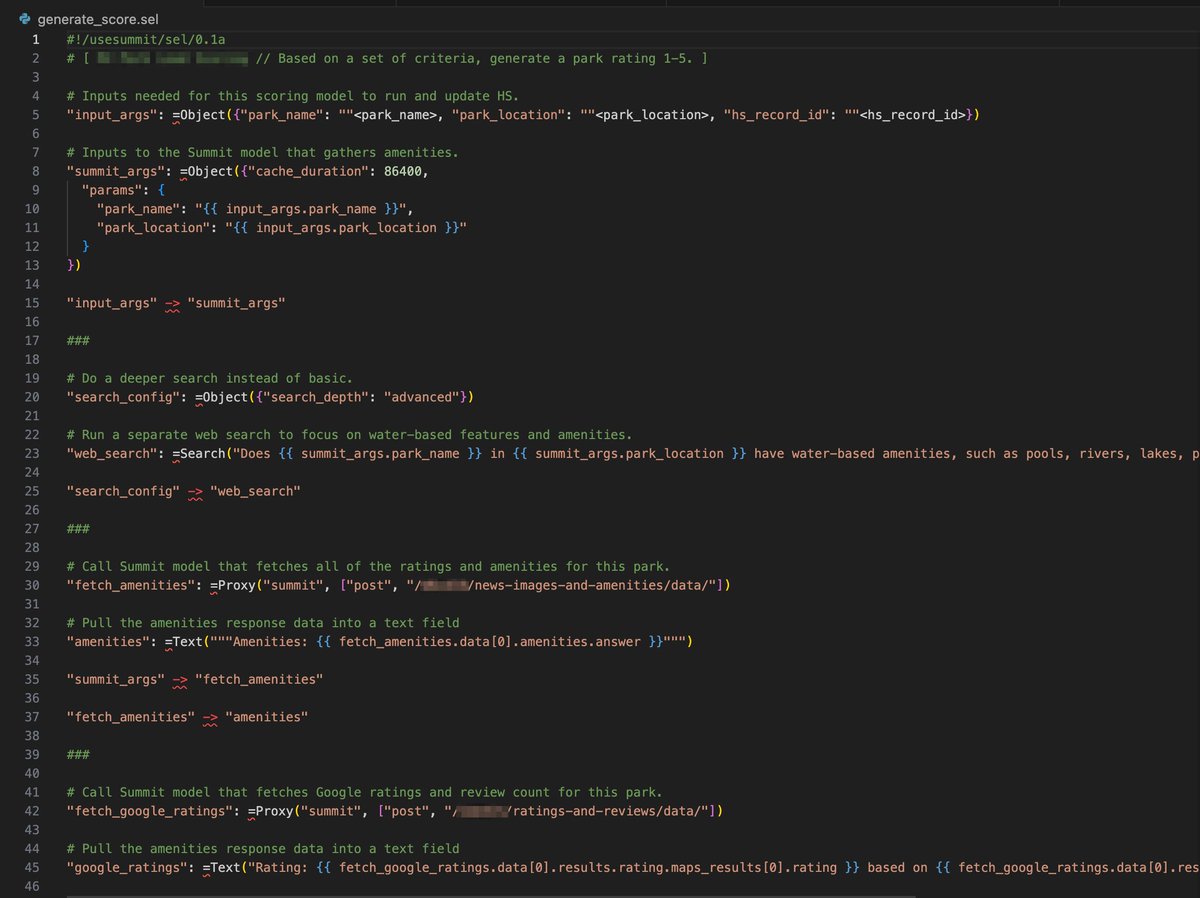
Task: Click line number 1 in the gutter
Action: tap(35, 40)
